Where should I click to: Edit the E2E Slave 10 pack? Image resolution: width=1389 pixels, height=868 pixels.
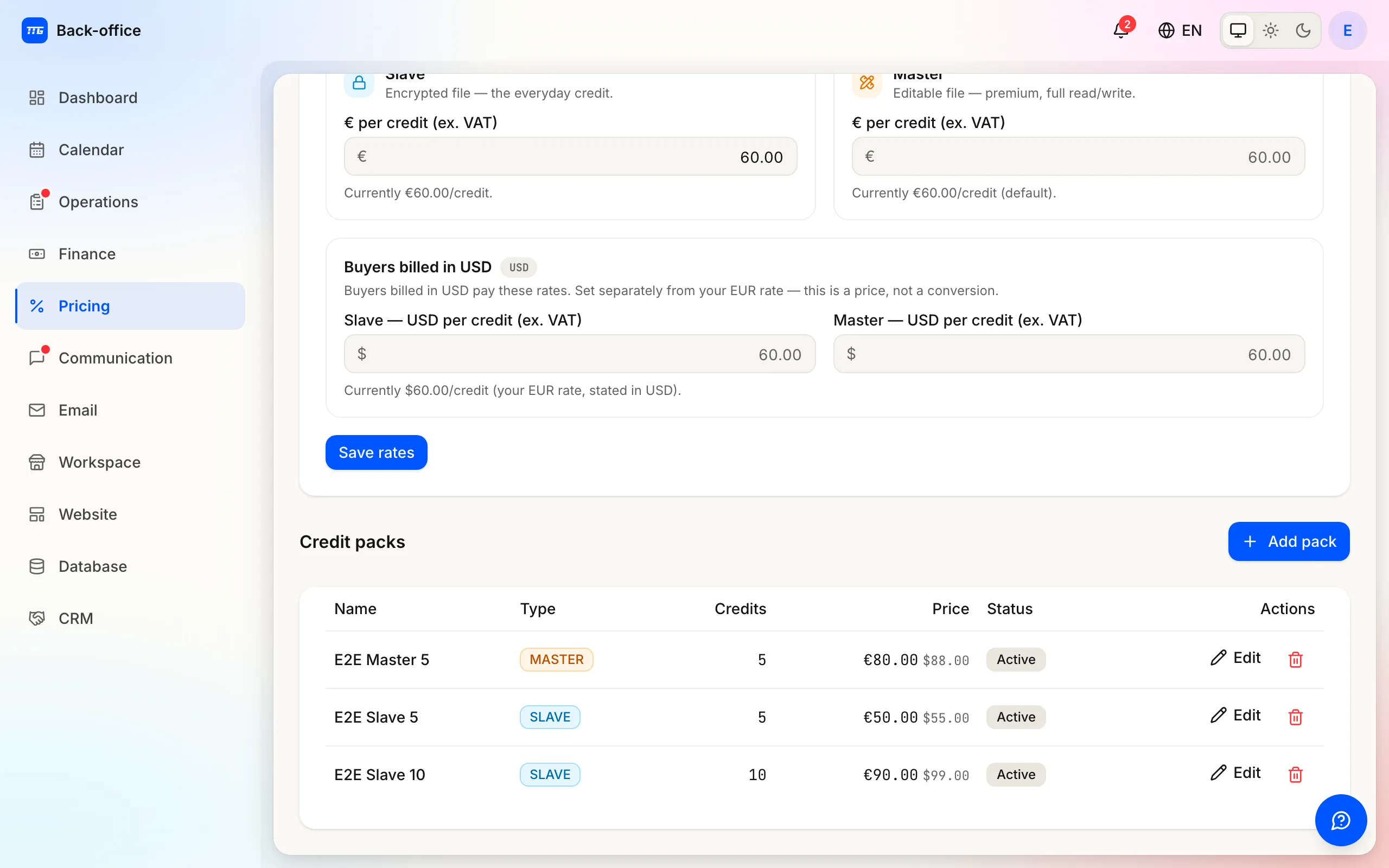1235,773
